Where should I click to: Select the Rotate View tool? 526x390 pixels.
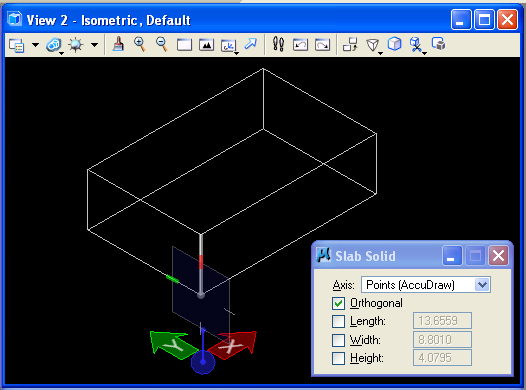[229, 45]
